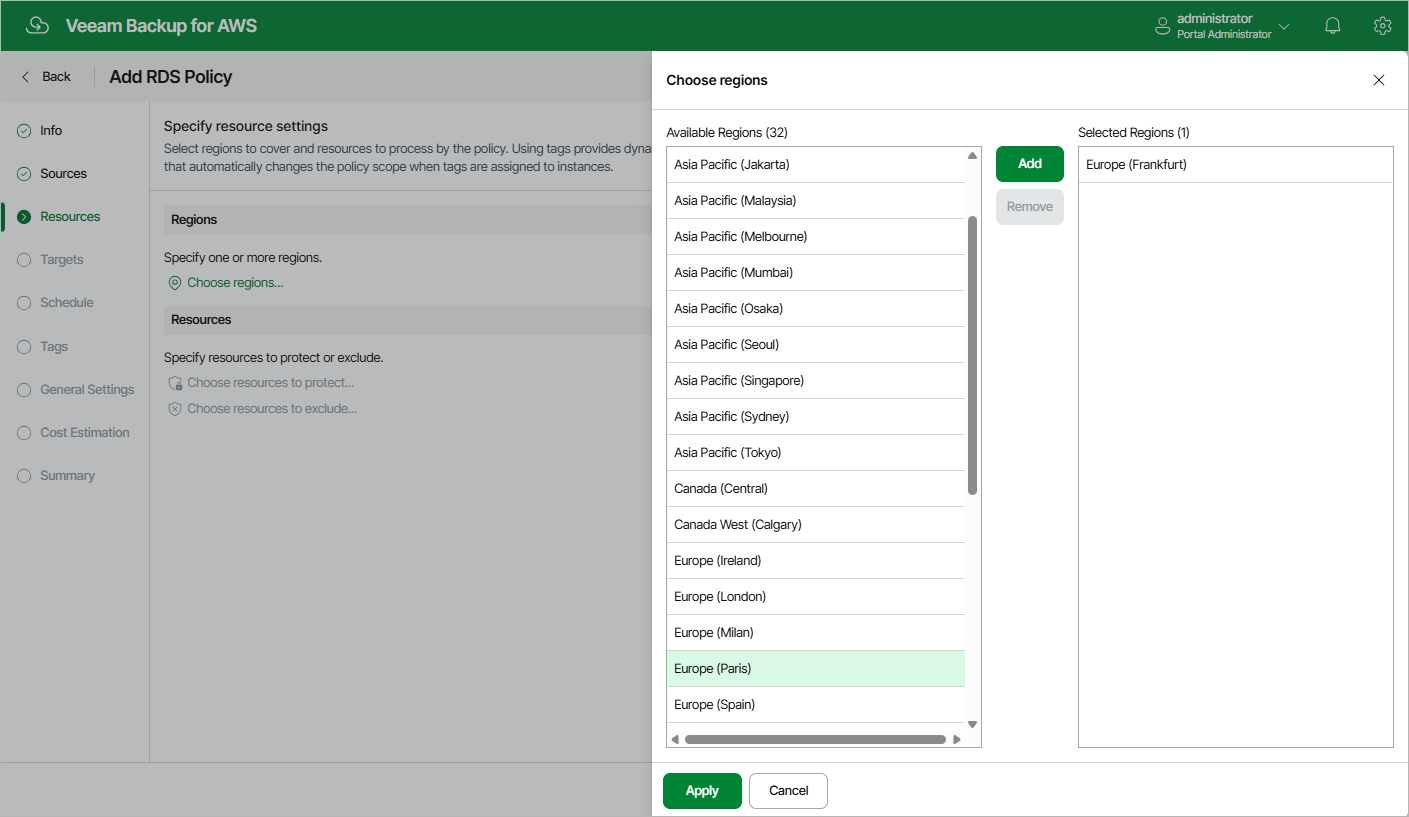Click the Veeam cloud logo icon
Screen dimensions: 1409x817
coord(37,26)
